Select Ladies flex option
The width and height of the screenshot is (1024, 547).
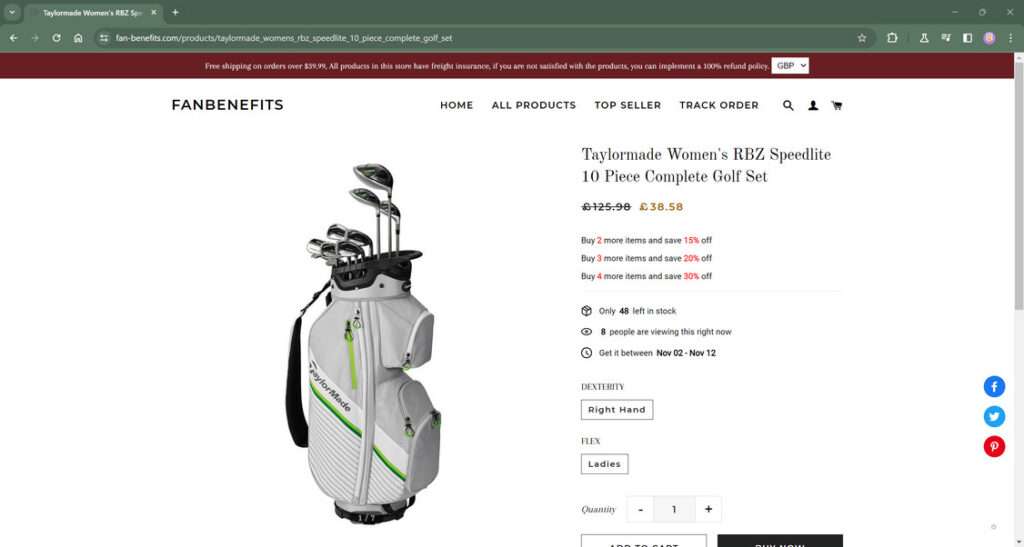pos(604,464)
